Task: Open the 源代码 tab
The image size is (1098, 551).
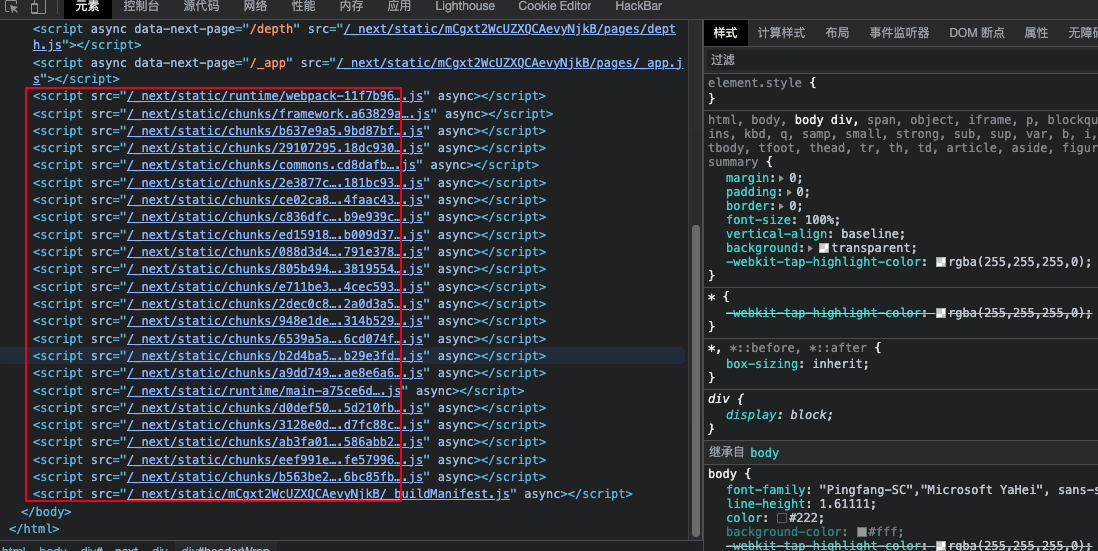Action: click(201, 6)
